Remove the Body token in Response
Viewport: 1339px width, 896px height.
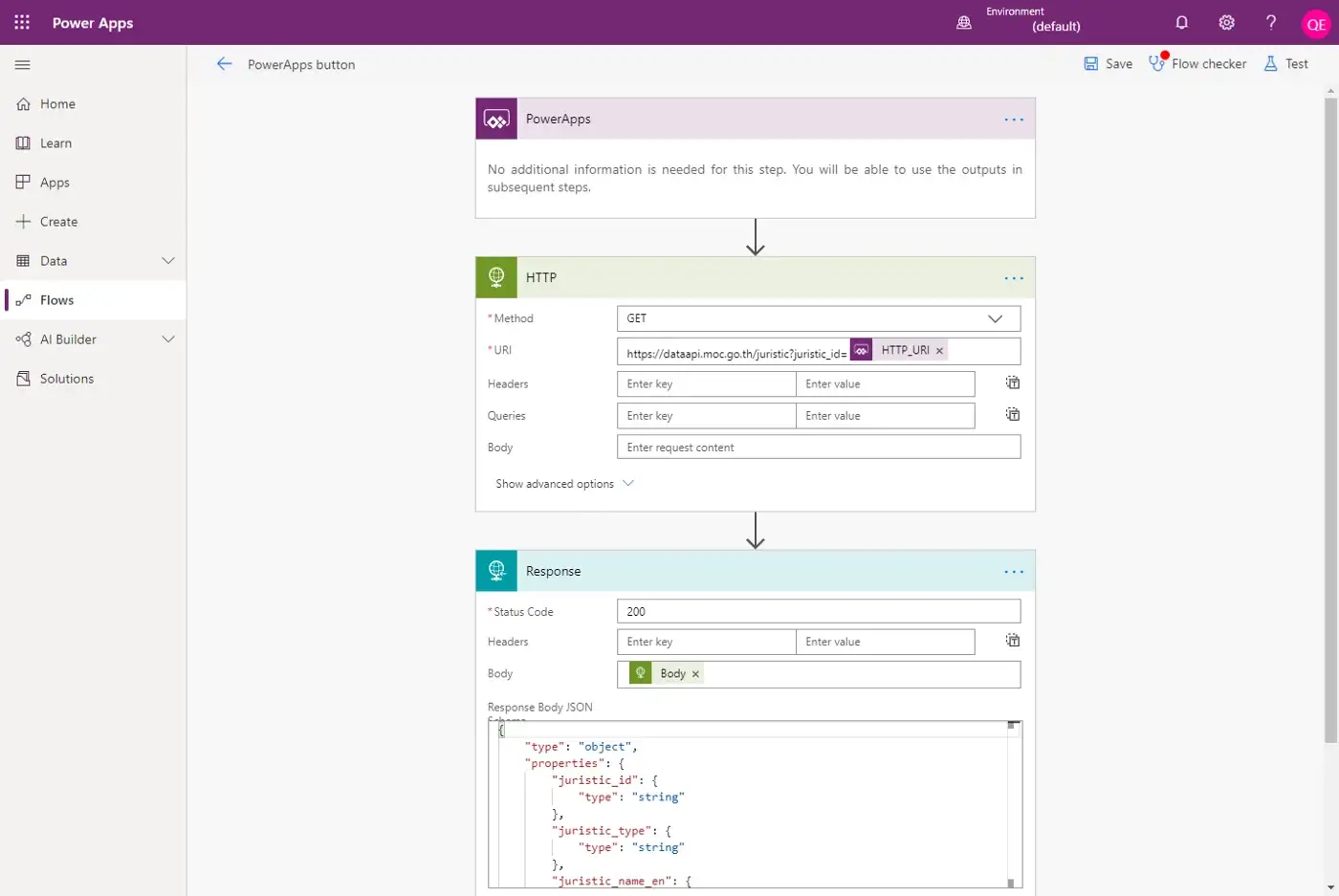[x=695, y=674]
